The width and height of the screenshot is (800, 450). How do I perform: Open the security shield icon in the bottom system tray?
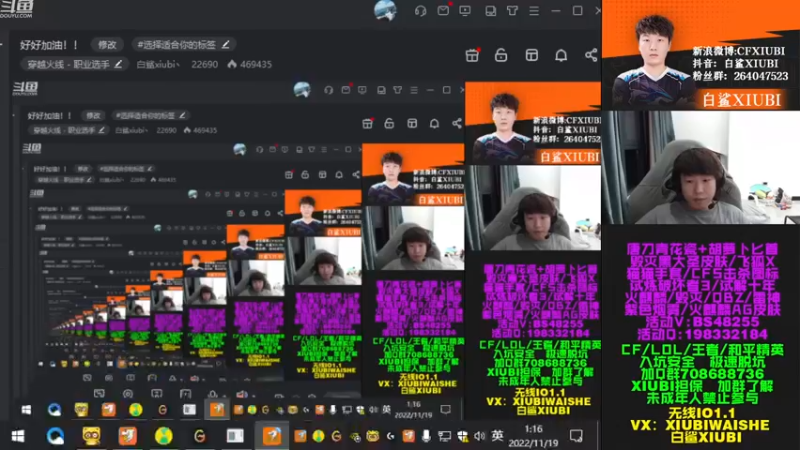click(463, 436)
